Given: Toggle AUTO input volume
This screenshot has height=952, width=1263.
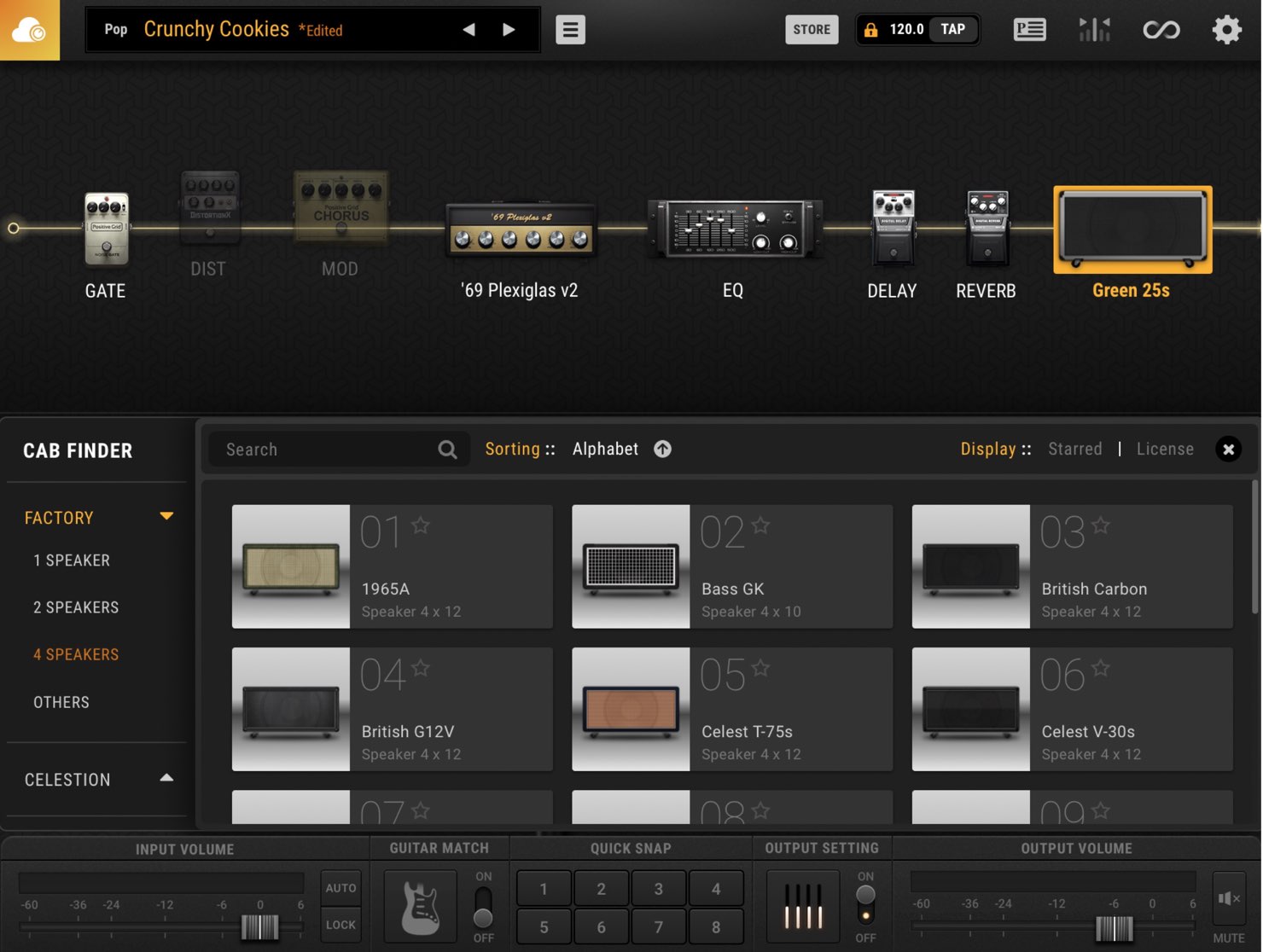Looking at the screenshot, I should point(340,888).
